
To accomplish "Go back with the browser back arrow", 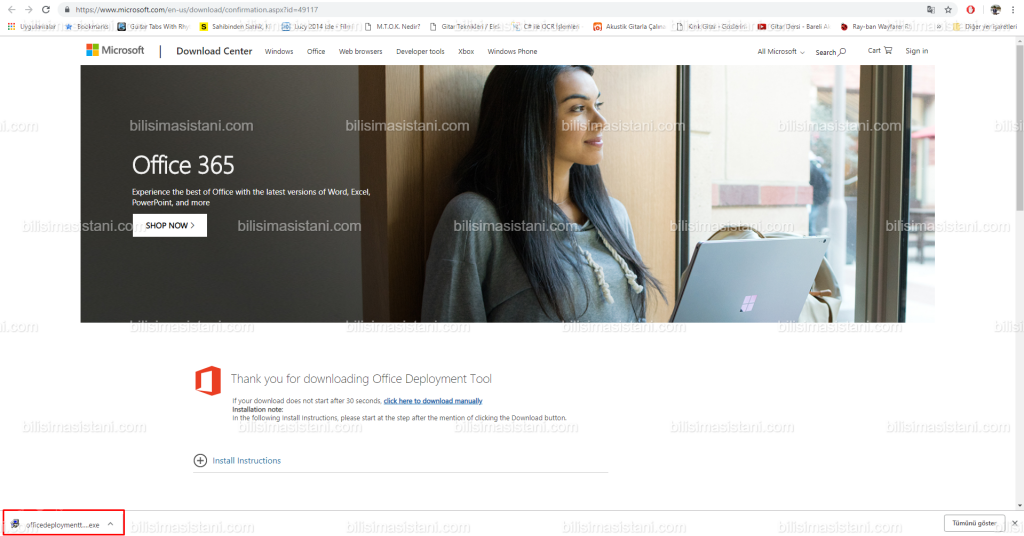I will (x=11, y=10).
